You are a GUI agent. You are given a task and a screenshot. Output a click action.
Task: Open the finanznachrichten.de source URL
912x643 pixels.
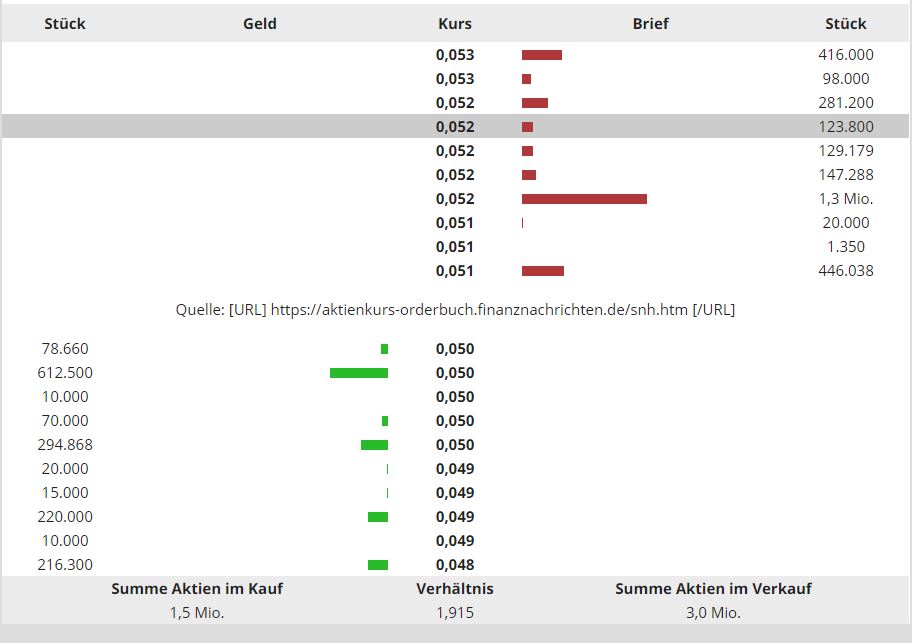[479, 310]
